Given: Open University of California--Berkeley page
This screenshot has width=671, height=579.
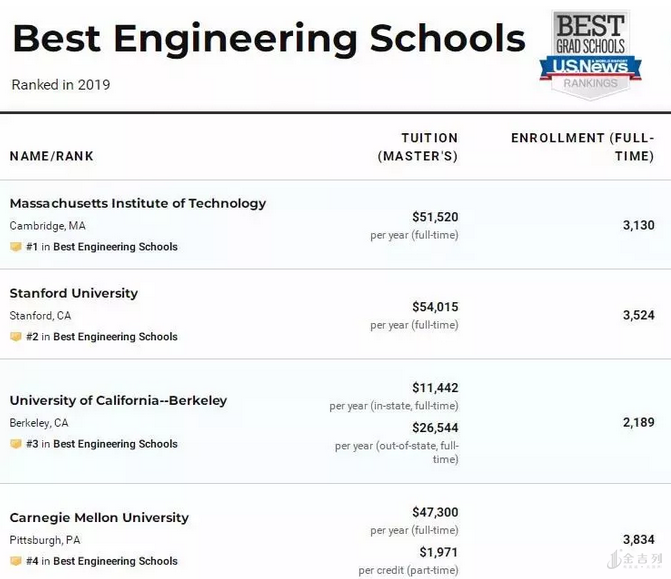Looking at the screenshot, I should (118, 400).
